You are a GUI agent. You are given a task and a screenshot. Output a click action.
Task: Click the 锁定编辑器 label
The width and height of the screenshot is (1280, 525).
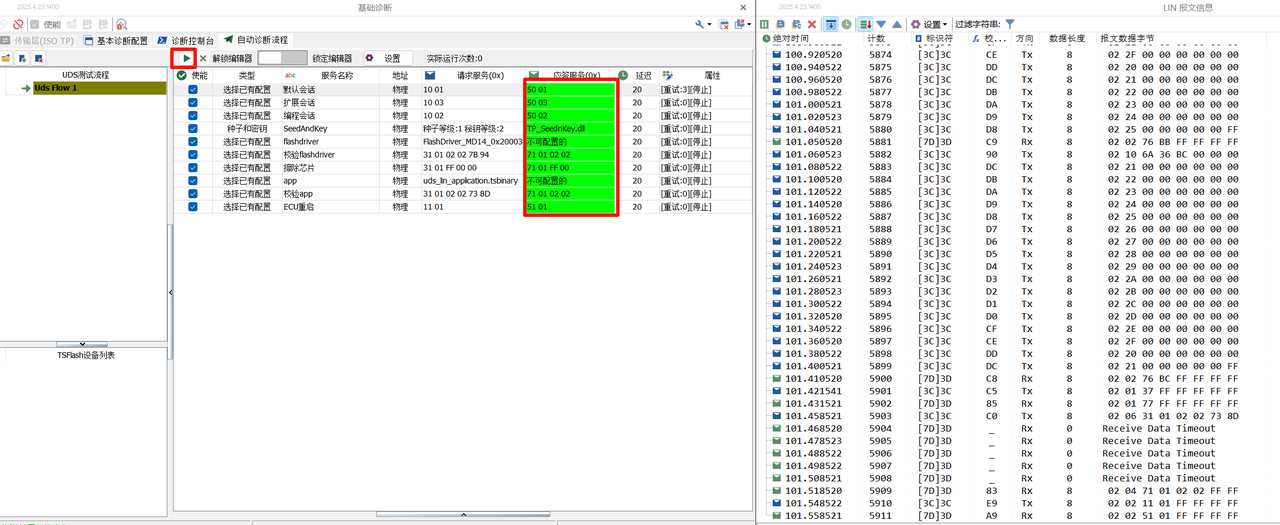point(332,59)
